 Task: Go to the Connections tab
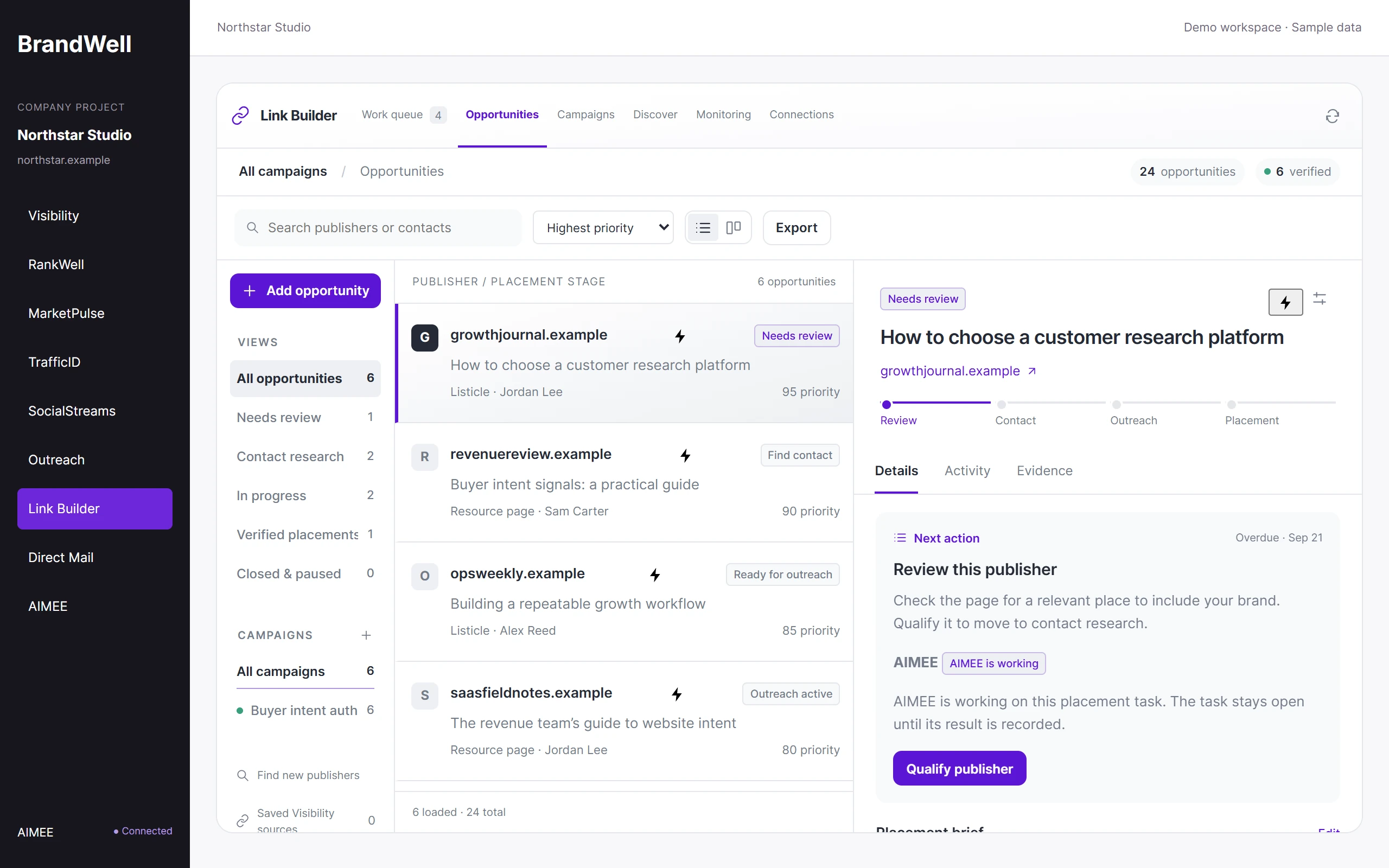click(x=801, y=114)
